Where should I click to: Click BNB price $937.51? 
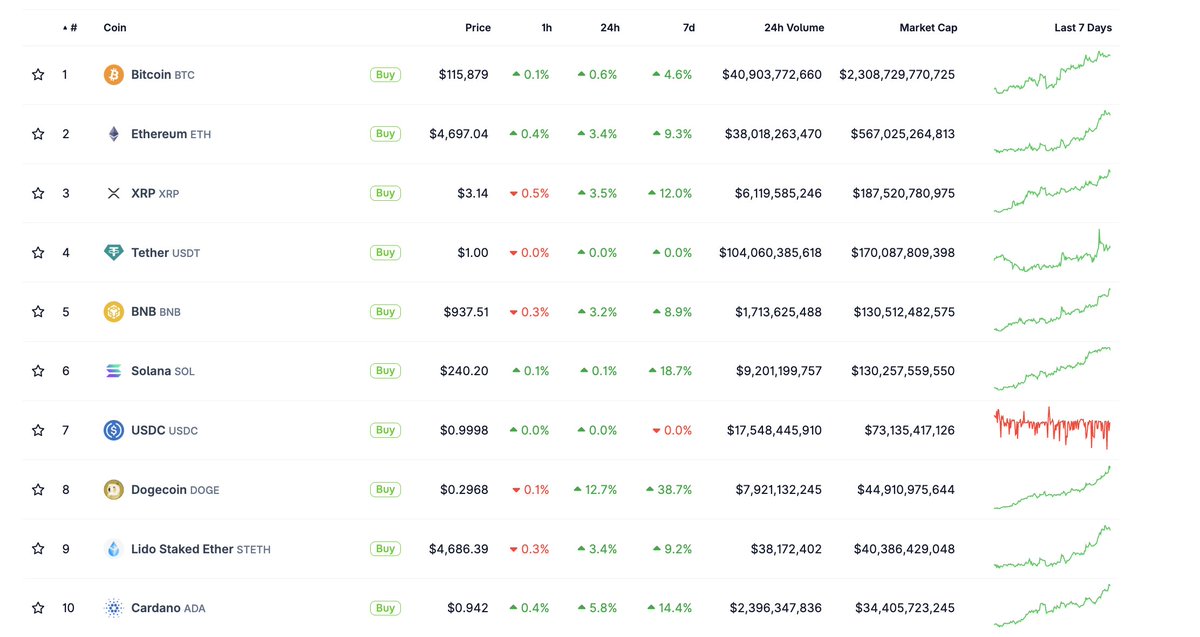coord(466,312)
